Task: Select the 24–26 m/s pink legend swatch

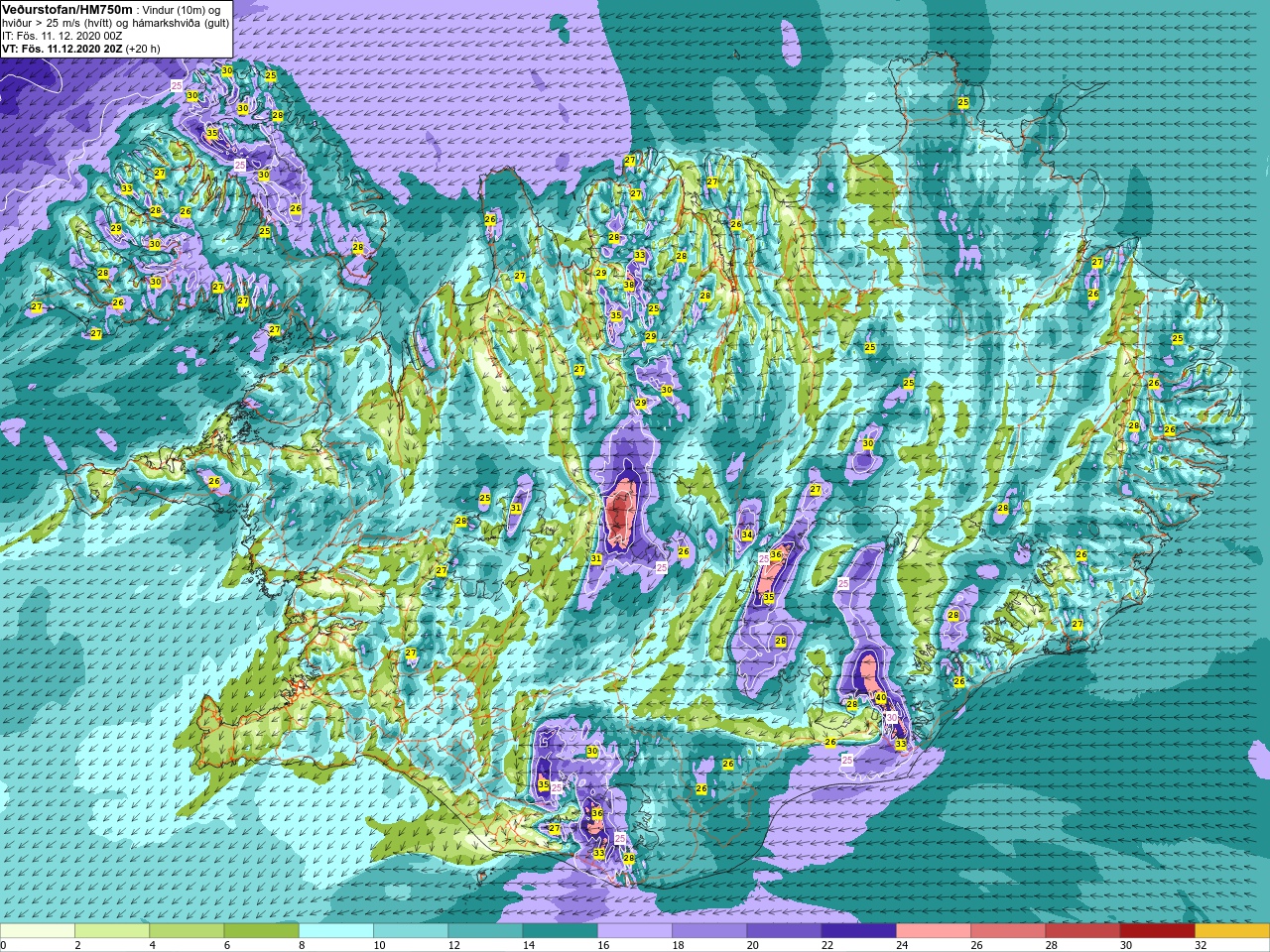Action: [934, 931]
